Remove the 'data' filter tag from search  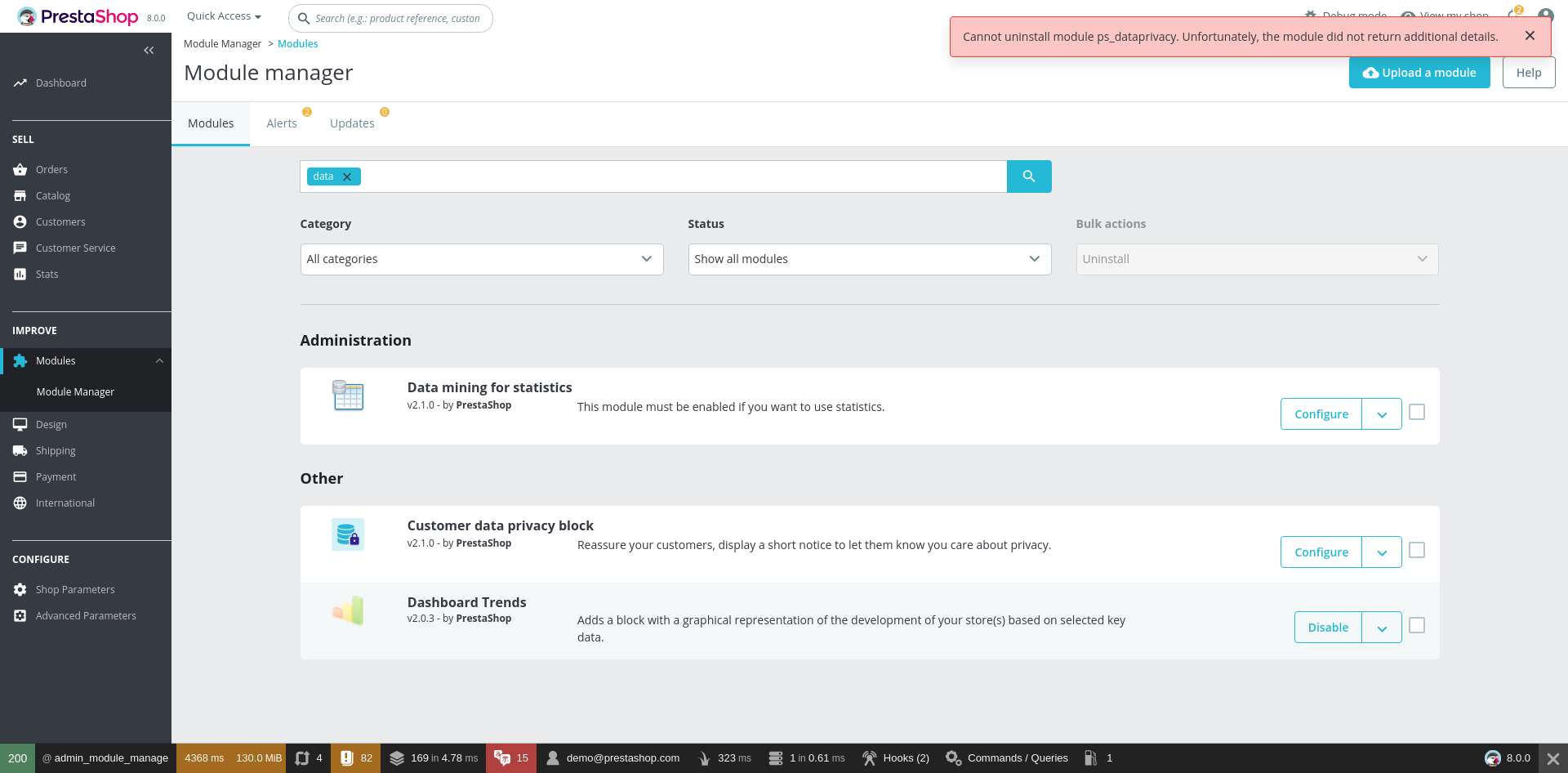coord(346,176)
